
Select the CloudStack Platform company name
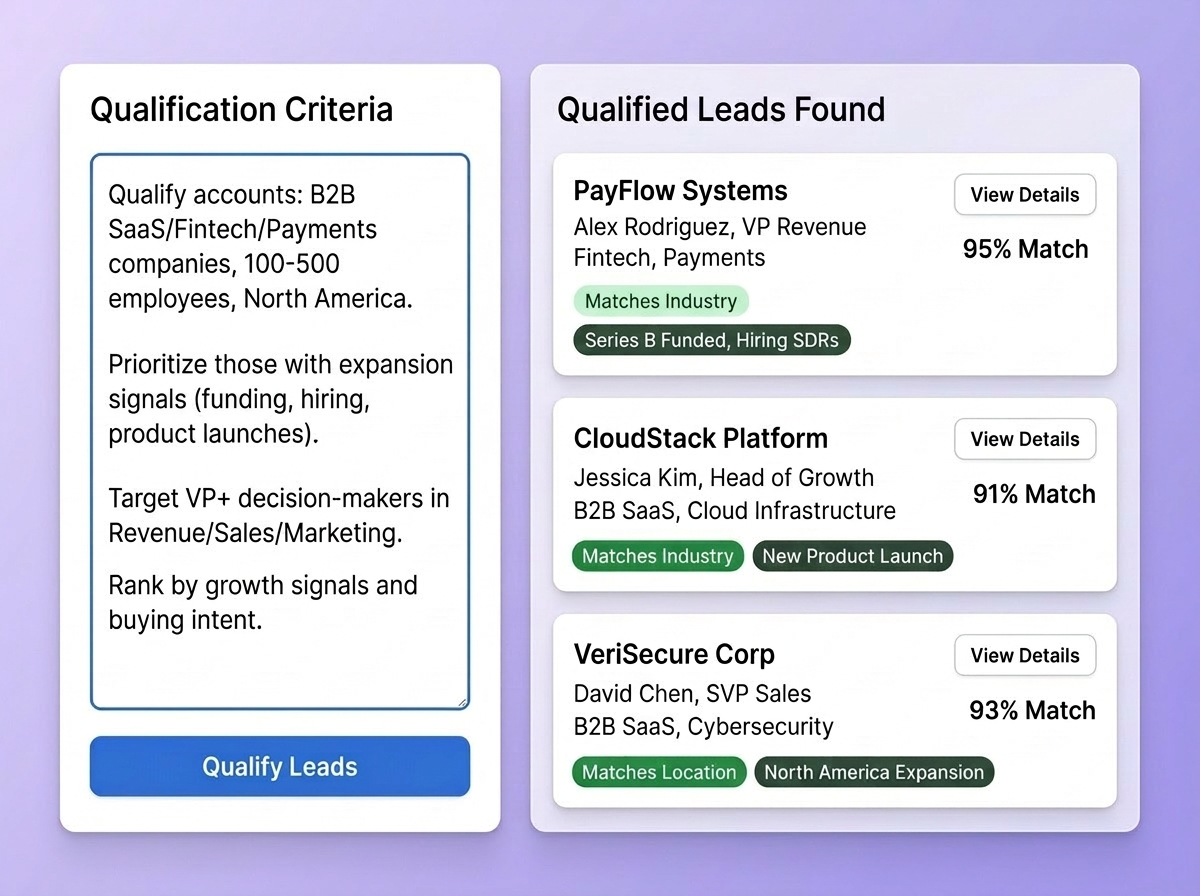pyautogui.click(x=700, y=438)
